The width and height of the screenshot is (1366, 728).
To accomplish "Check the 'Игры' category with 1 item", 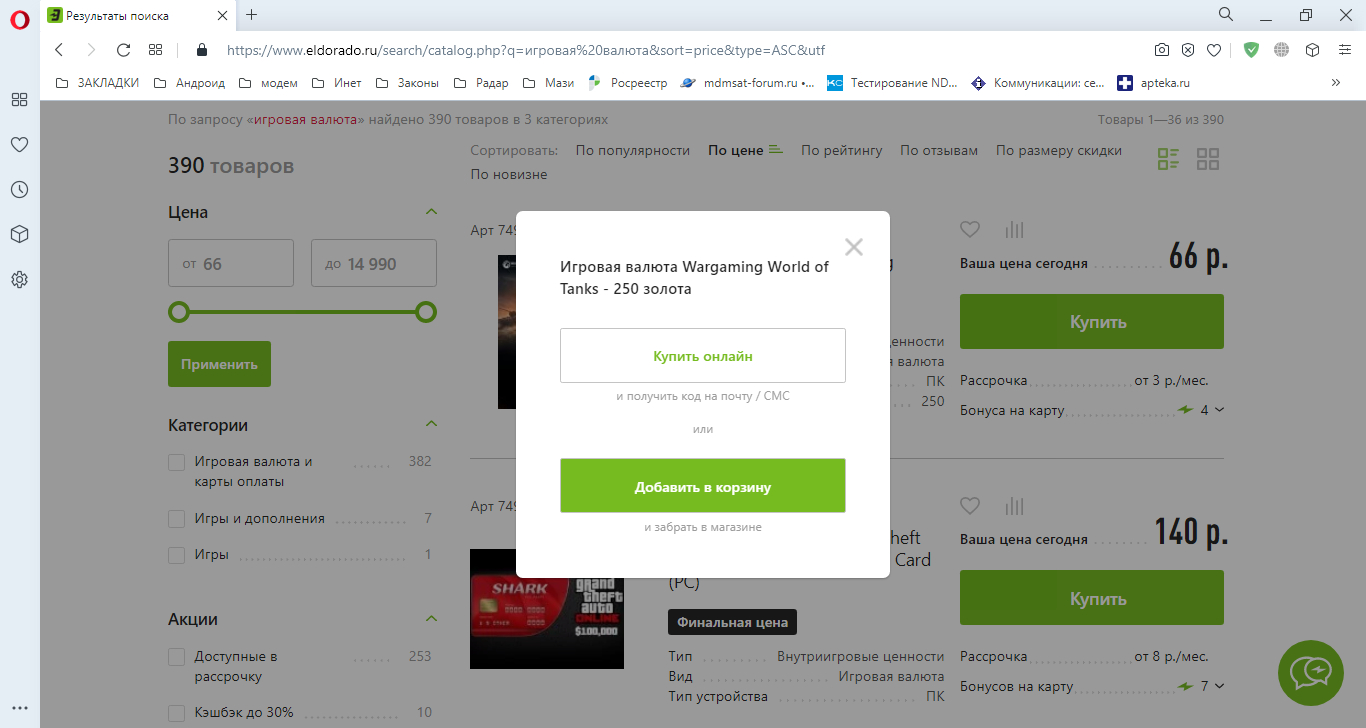I will pyautogui.click(x=177, y=555).
